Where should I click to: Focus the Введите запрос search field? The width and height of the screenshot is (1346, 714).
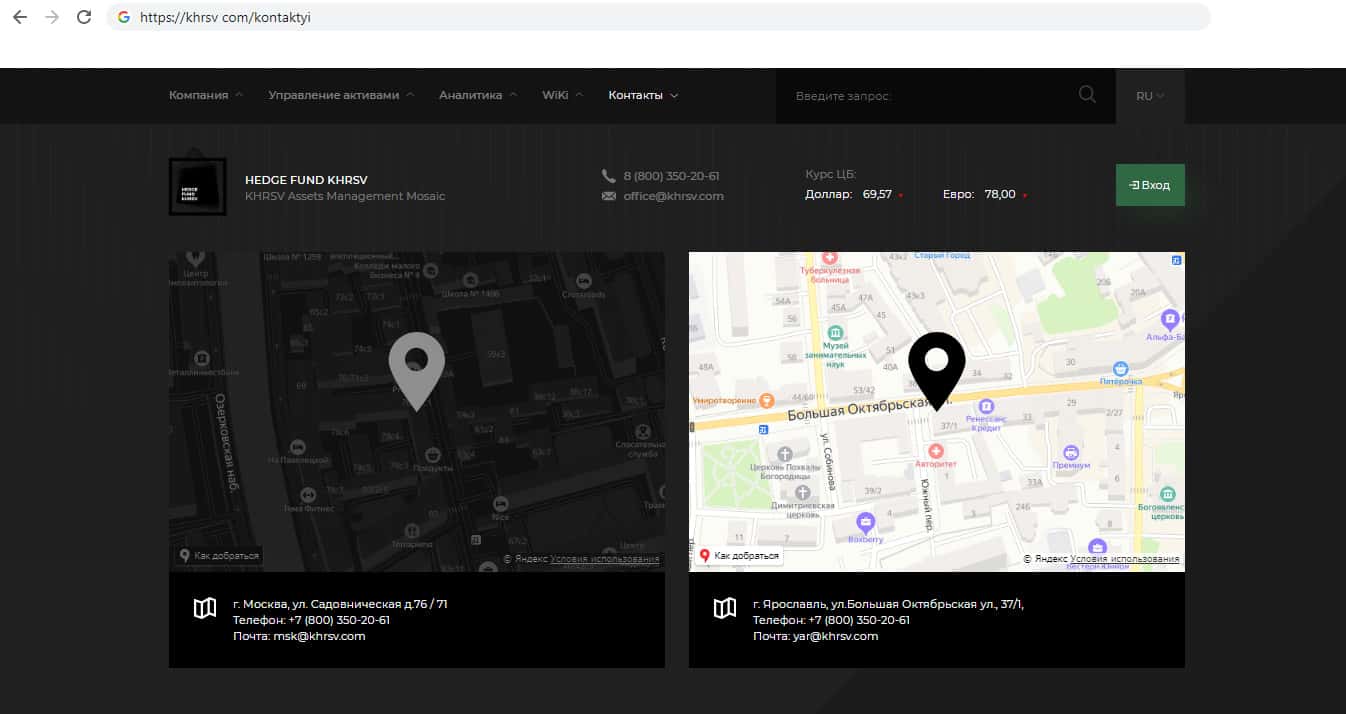[930, 96]
